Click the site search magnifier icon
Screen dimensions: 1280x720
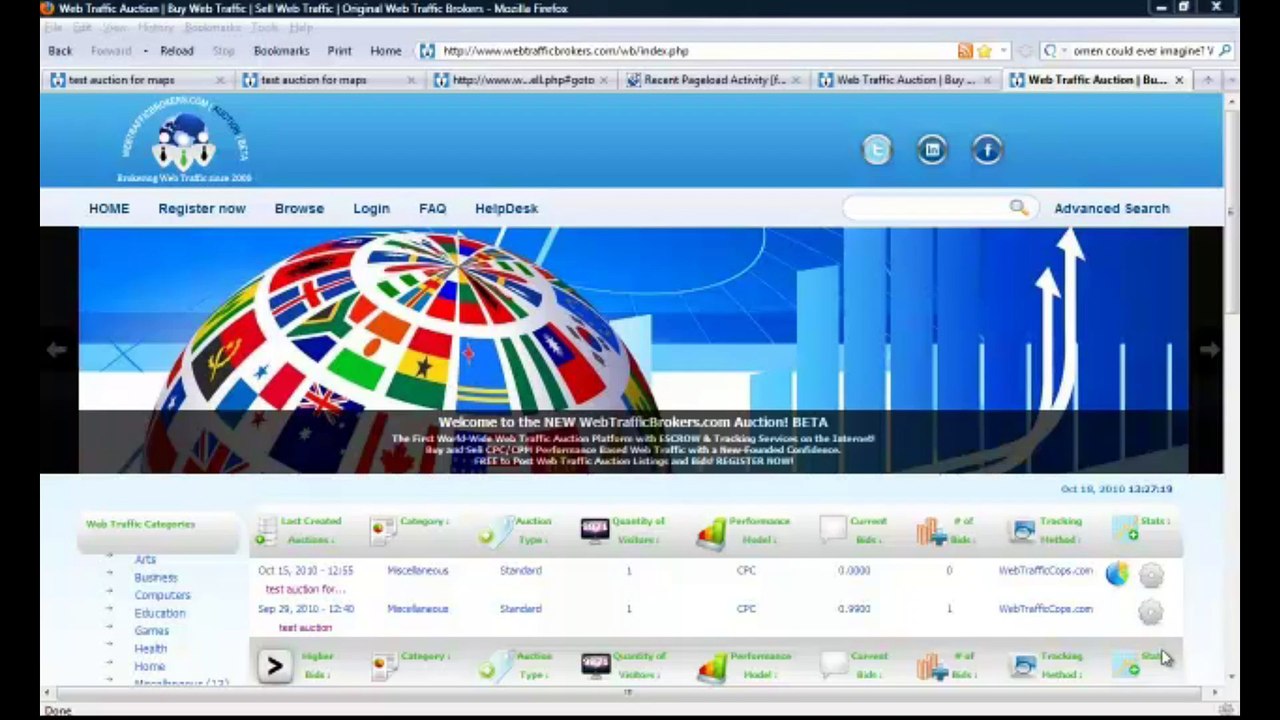click(x=1018, y=208)
